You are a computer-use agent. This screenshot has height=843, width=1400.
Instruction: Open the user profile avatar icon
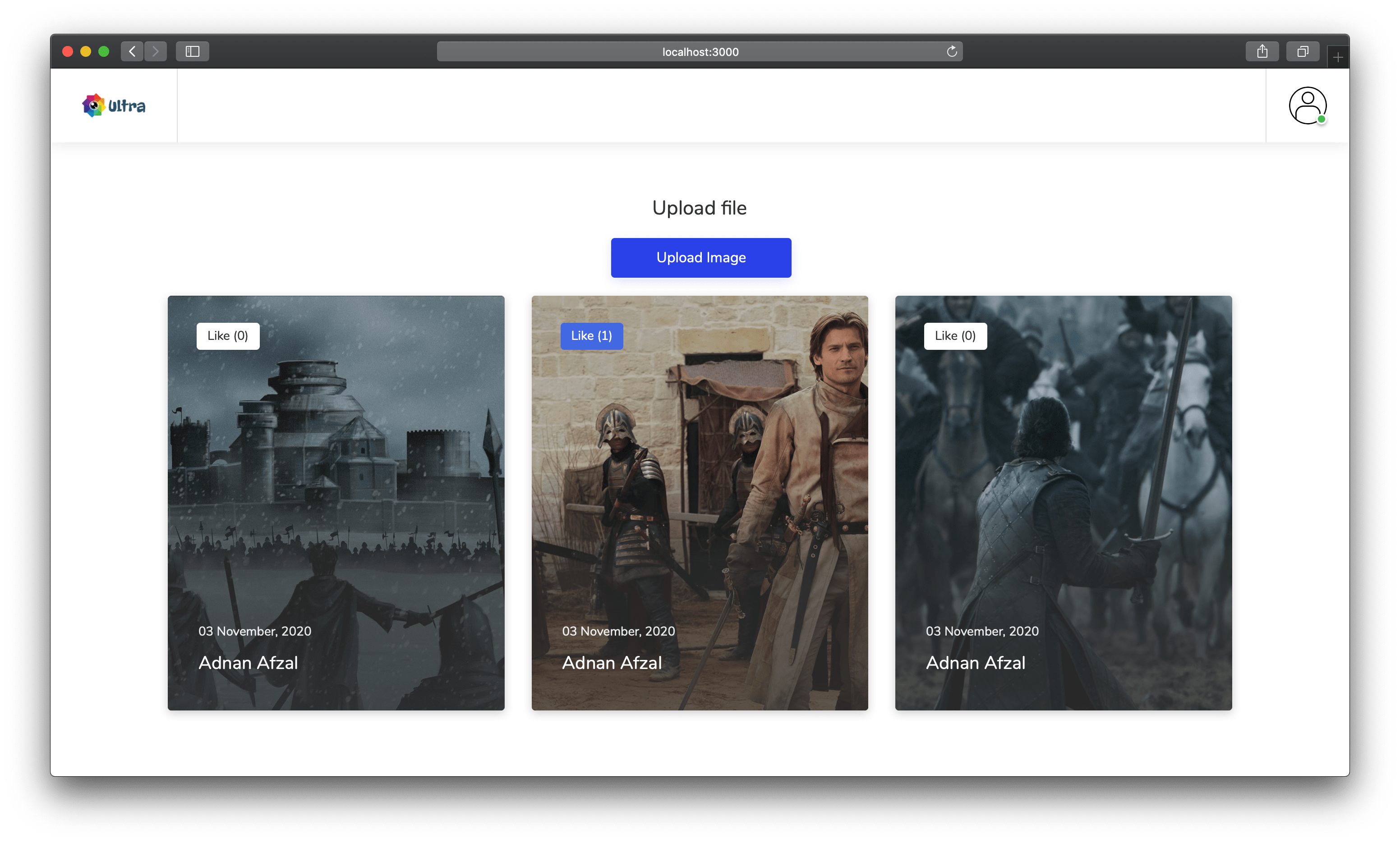point(1308,105)
